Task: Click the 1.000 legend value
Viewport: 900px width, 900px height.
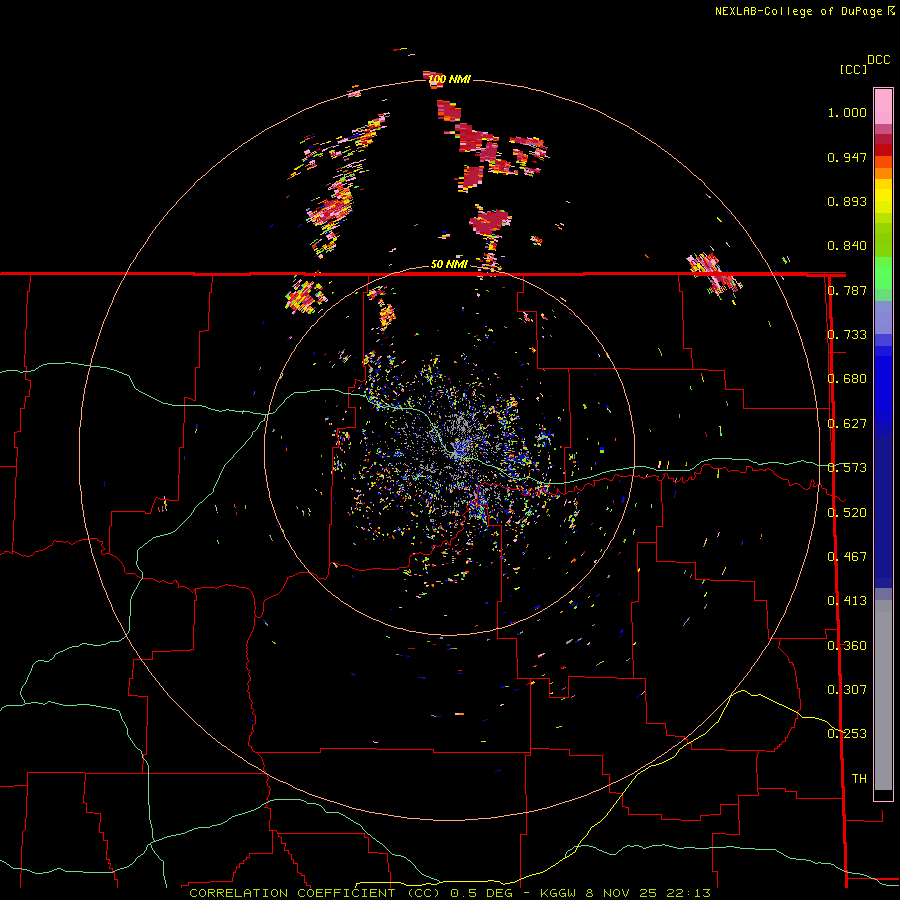Action: tap(847, 112)
